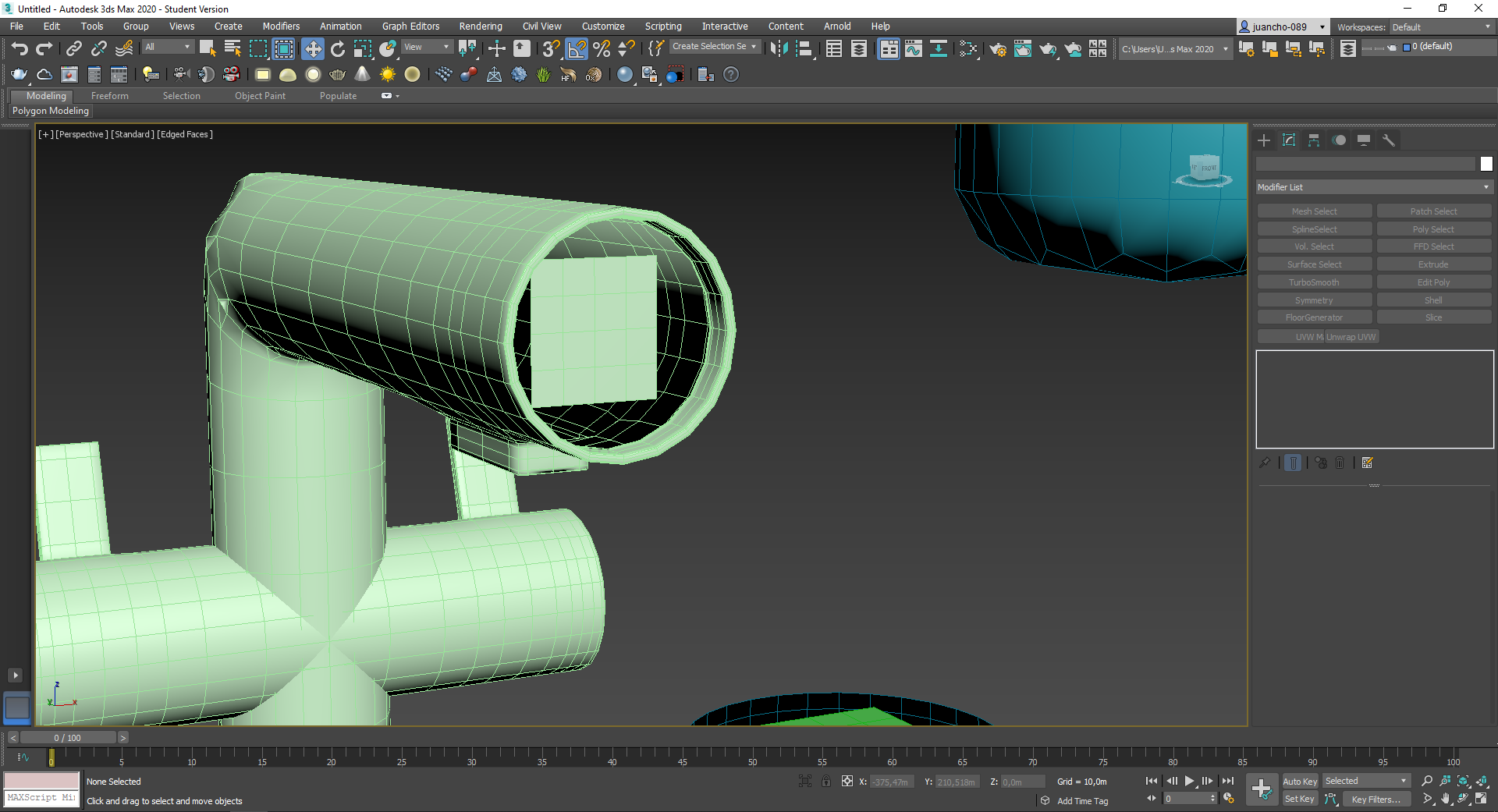Screen dimensions: 1498x812
Task: Click the sun light icon in second toolbar
Action: click(x=388, y=75)
